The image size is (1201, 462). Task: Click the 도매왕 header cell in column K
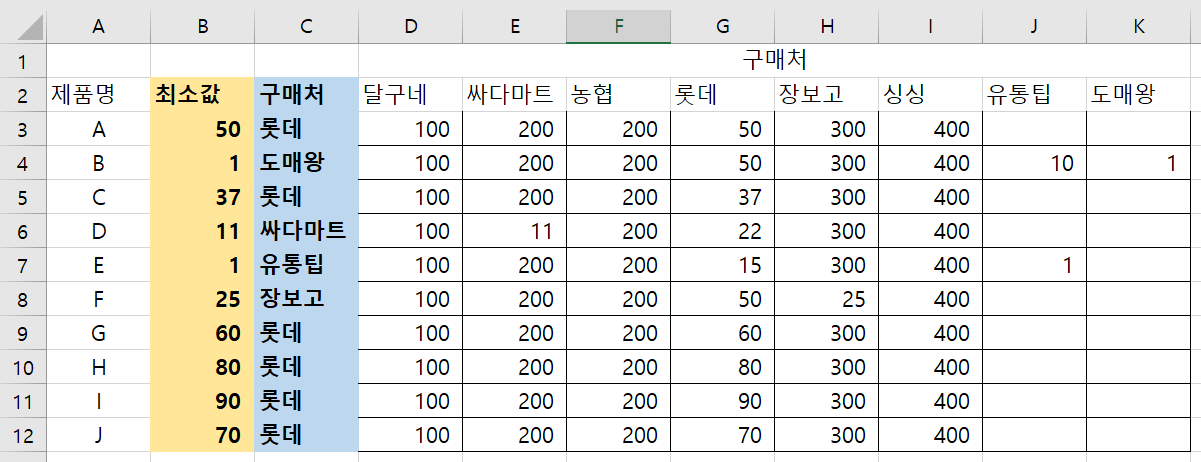click(1138, 95)
